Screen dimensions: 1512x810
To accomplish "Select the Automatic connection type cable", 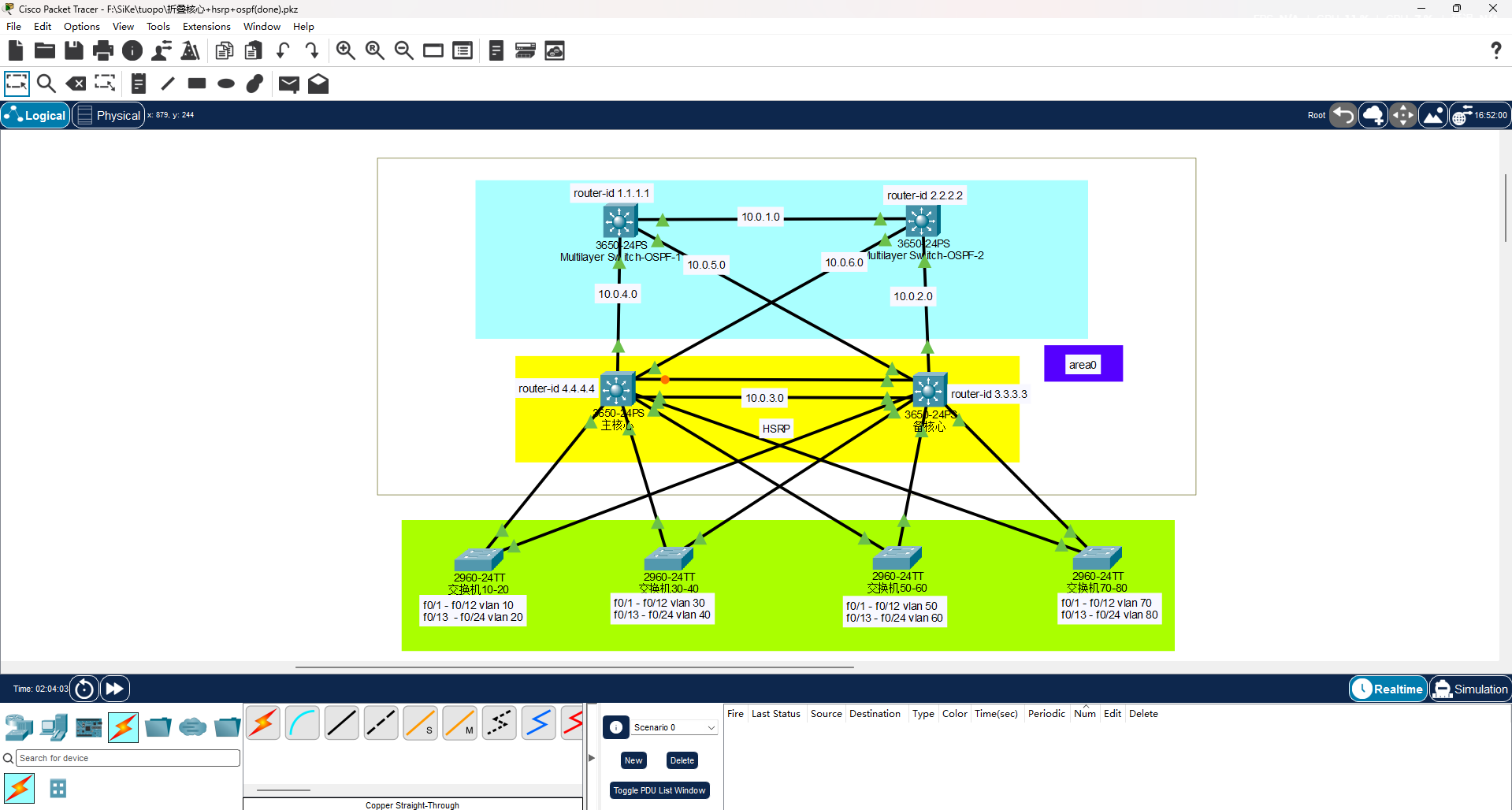I will tap(263, 723).
